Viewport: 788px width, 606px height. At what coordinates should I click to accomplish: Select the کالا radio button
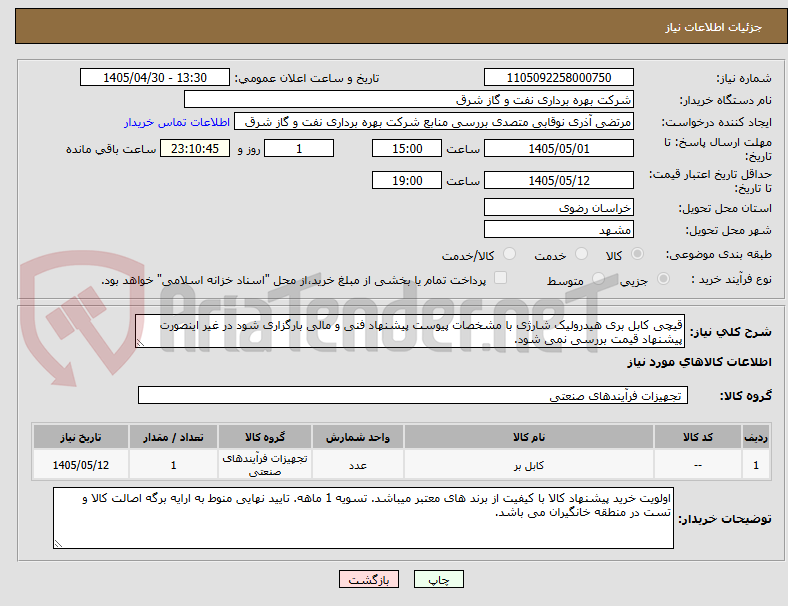click(x=637, y=254)
